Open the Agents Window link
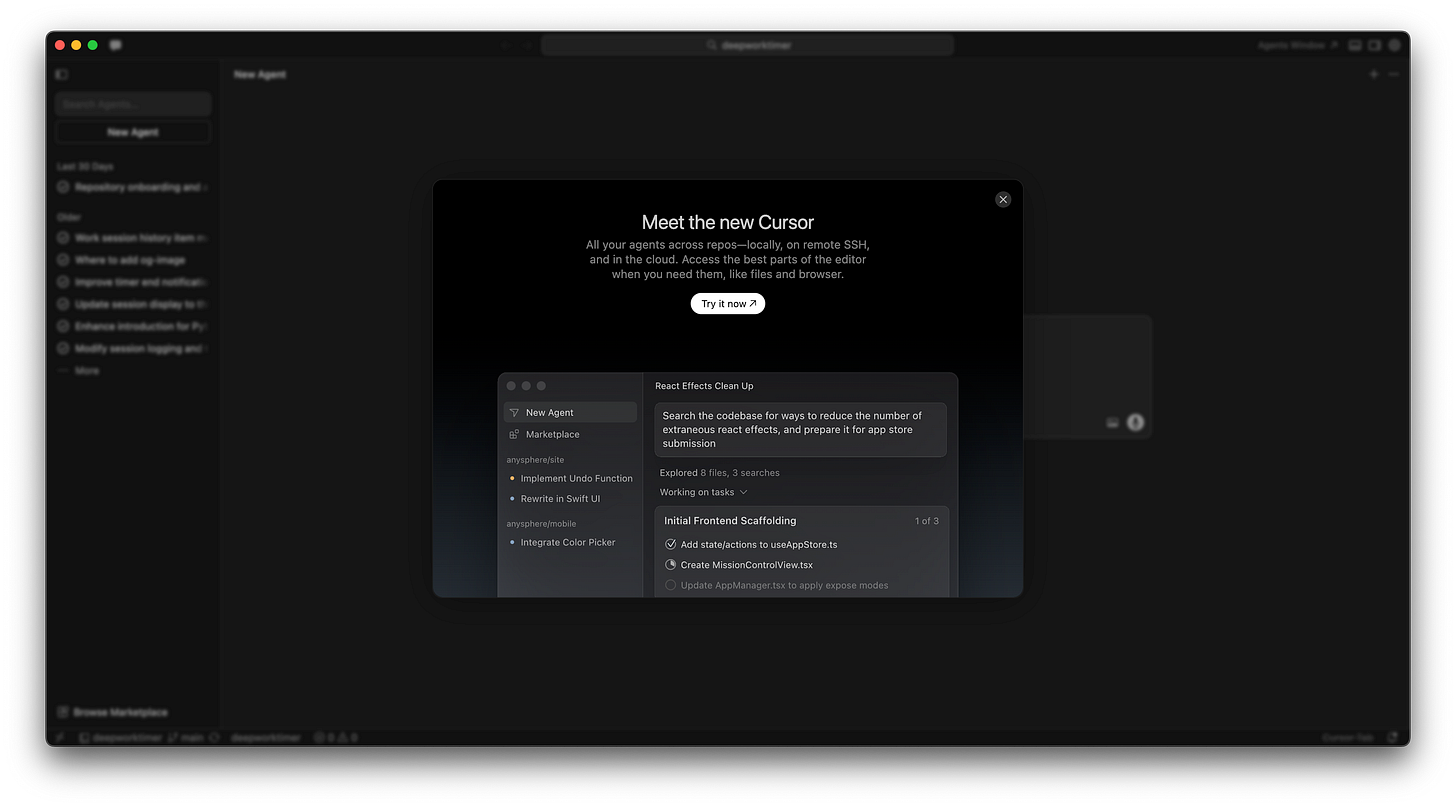The image size is (1456, 807). (1297, 45)
